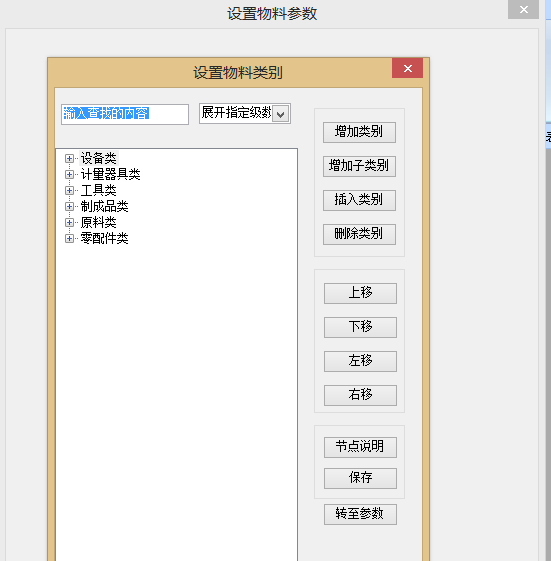Expand the 零配件类 plus icon
The width and height of the screenshot is (551, 561).
pyautogui.click(x=69, y=238)
